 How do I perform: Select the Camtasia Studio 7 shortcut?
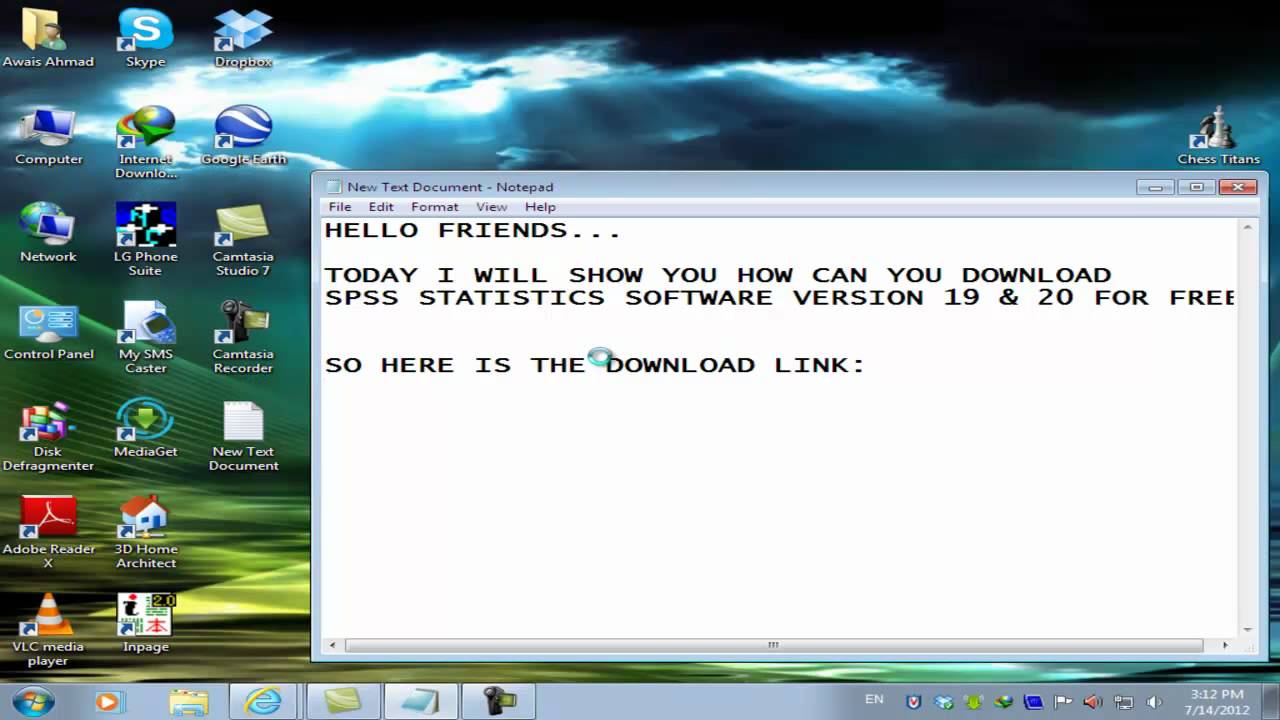[x=243, y=240]
